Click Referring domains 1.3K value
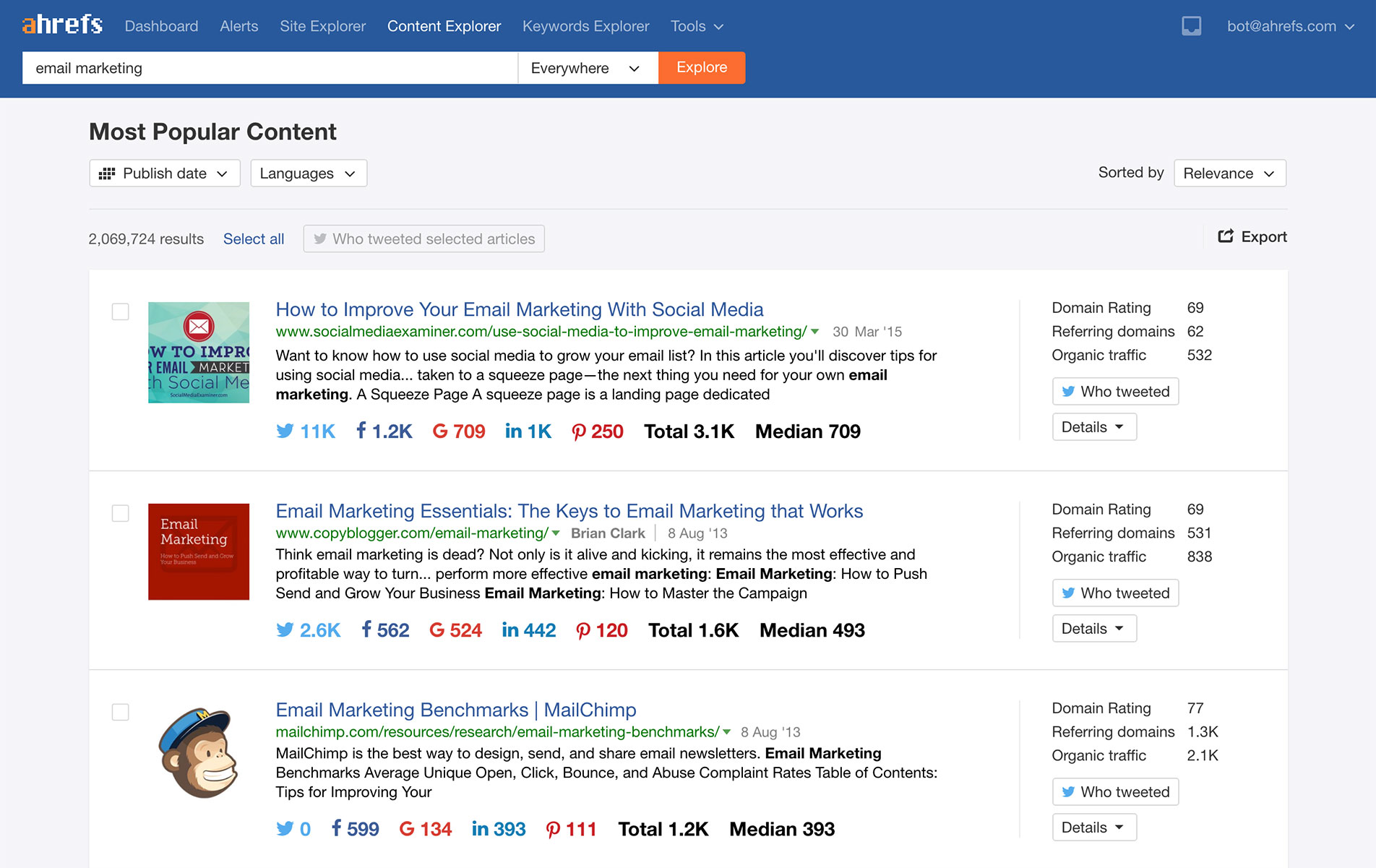 (x=1203, y=732)
